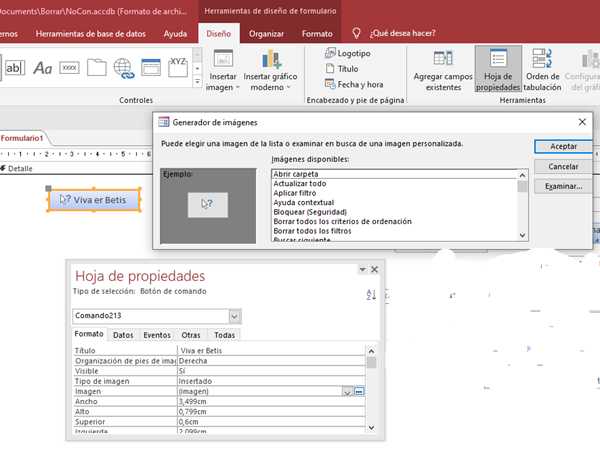The height and width of the screenshot is (463, 600).
Task: Expand the Imagen property dropdown arrow
Action: (x=347, y=392)
